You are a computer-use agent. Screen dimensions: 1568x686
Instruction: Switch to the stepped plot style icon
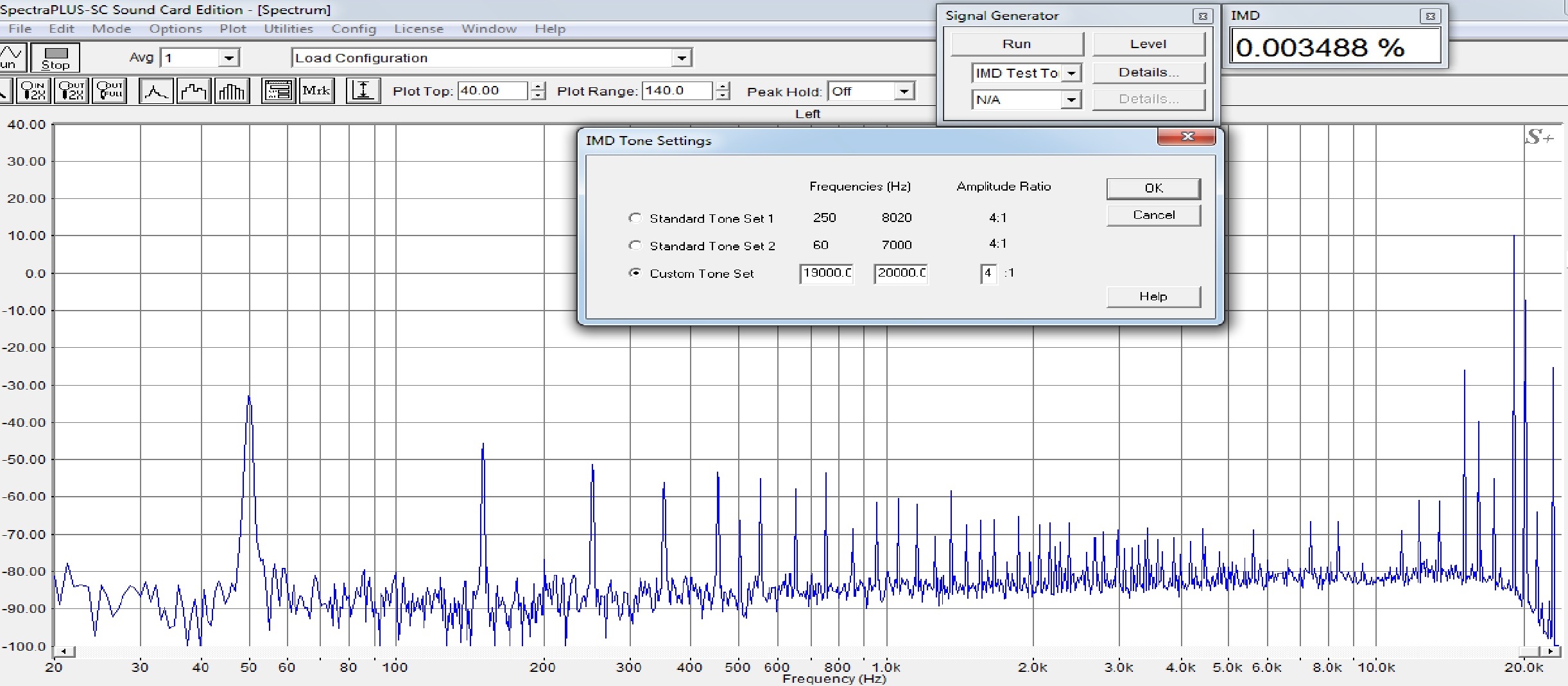193,91
